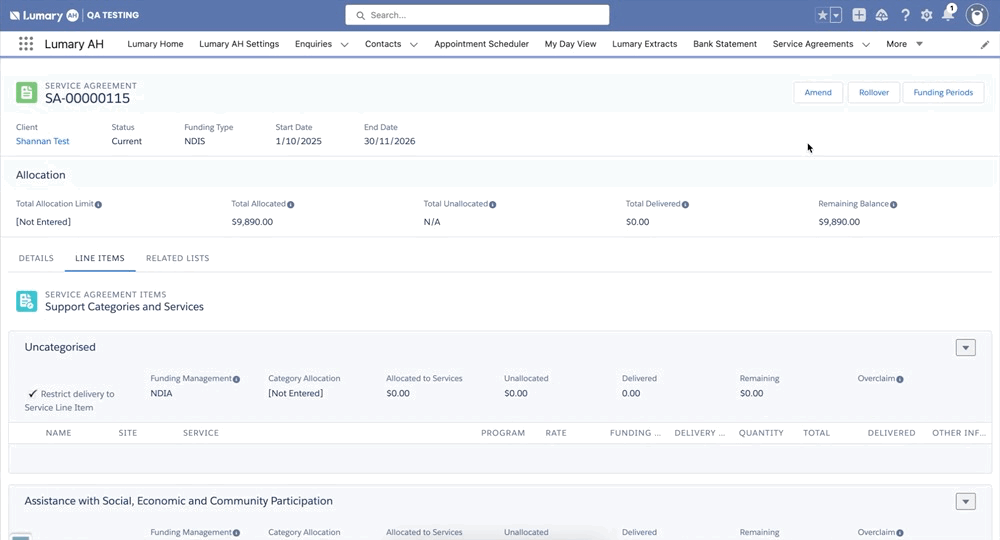Open the Setup gear icon
Screen dimensions: 1000x540
click(927, 15)
